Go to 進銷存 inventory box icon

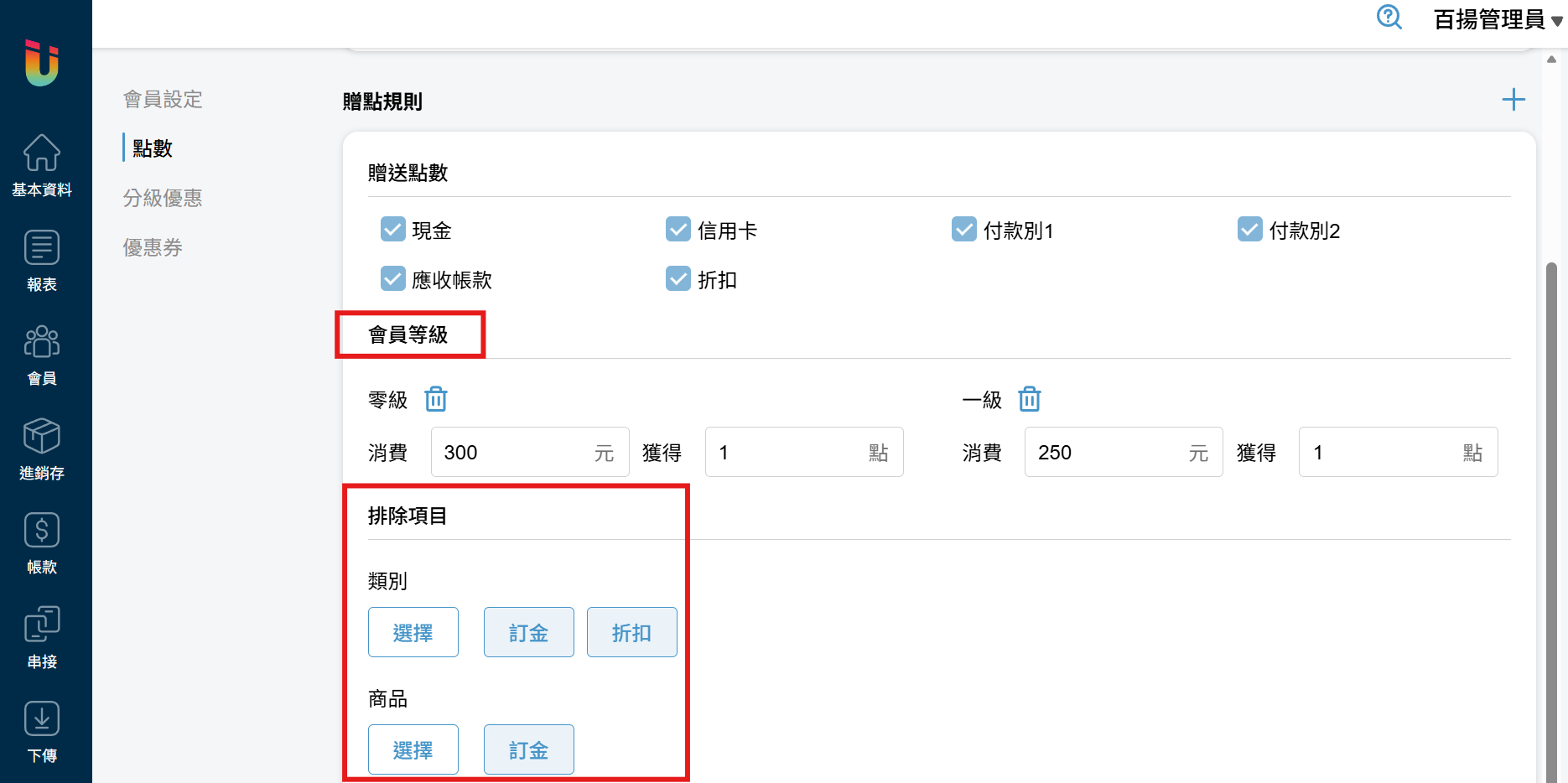42,437
